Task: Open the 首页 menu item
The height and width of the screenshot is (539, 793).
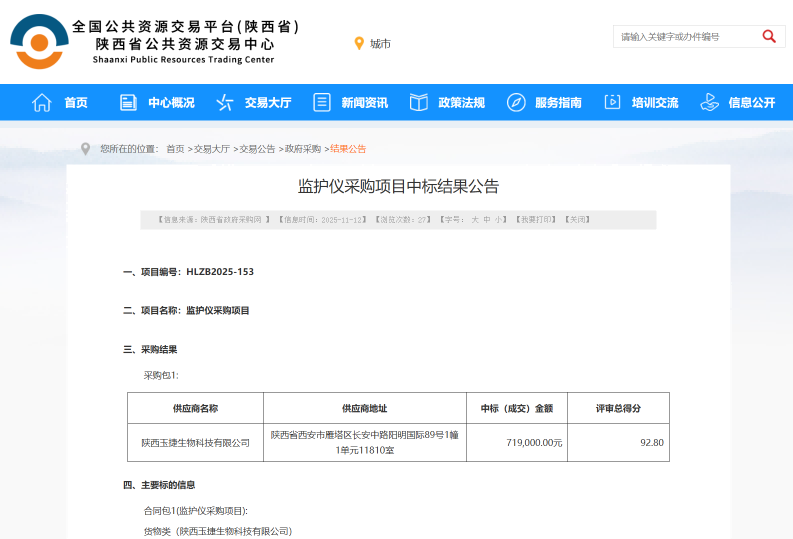Action: [x=76, y=103]
